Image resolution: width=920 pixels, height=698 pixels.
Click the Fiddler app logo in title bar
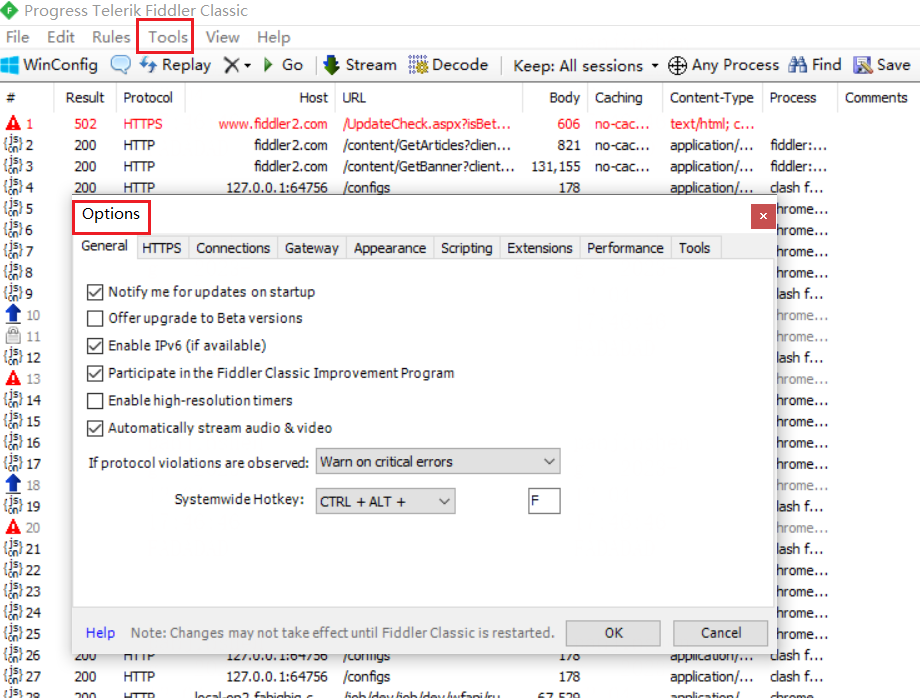click(x=9, y=11)
